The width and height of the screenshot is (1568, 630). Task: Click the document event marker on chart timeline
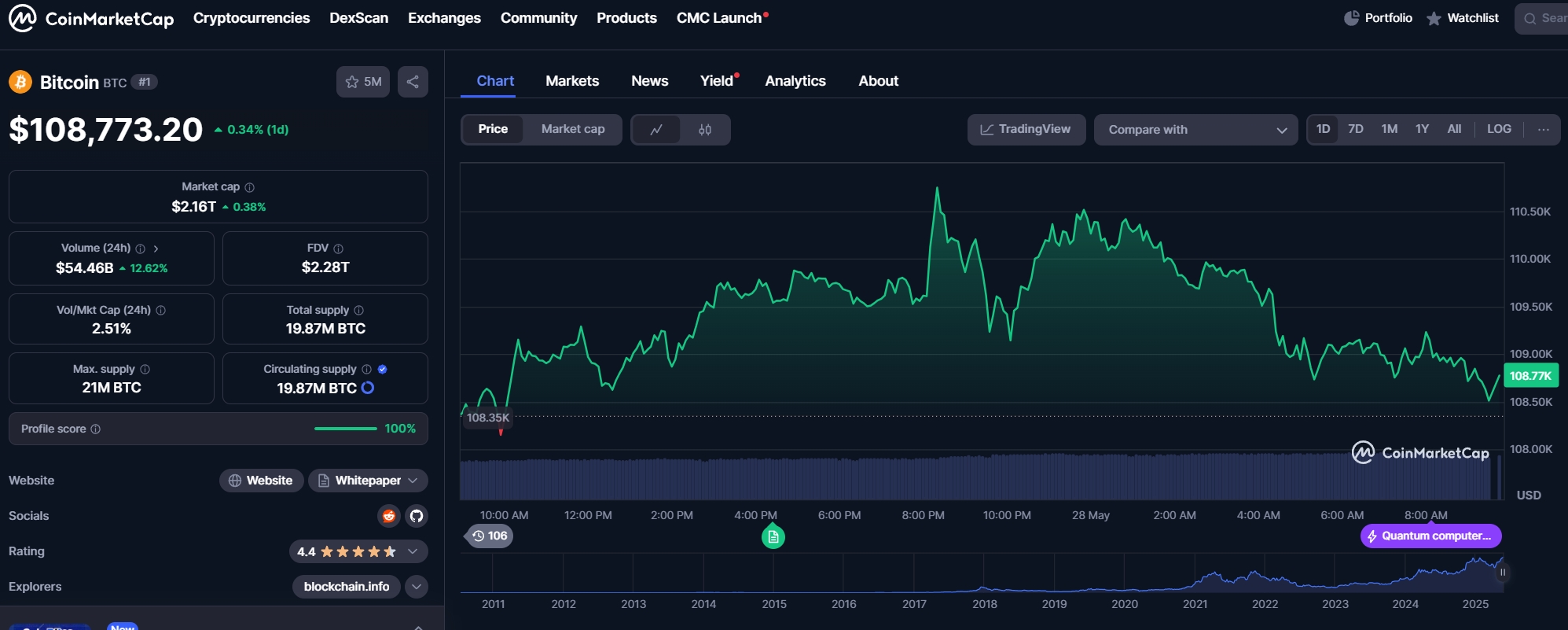coord(773,537)
